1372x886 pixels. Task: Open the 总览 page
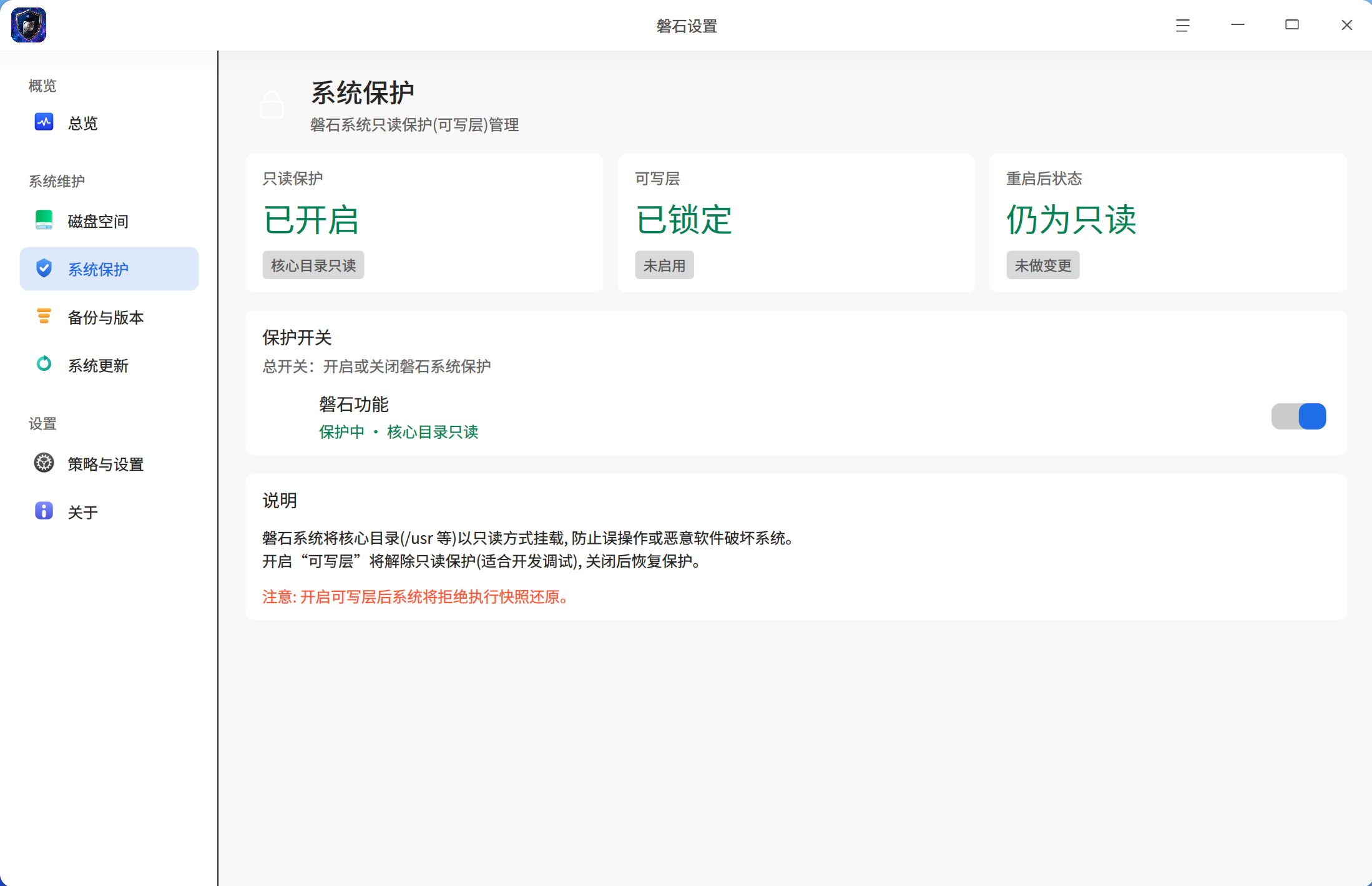(109, 123)
